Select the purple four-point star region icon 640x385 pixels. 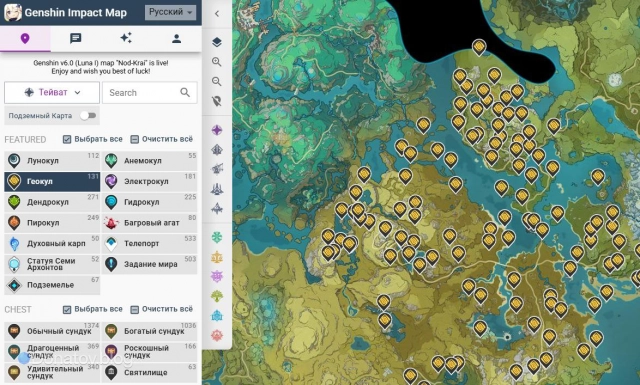tap(217, 130)
